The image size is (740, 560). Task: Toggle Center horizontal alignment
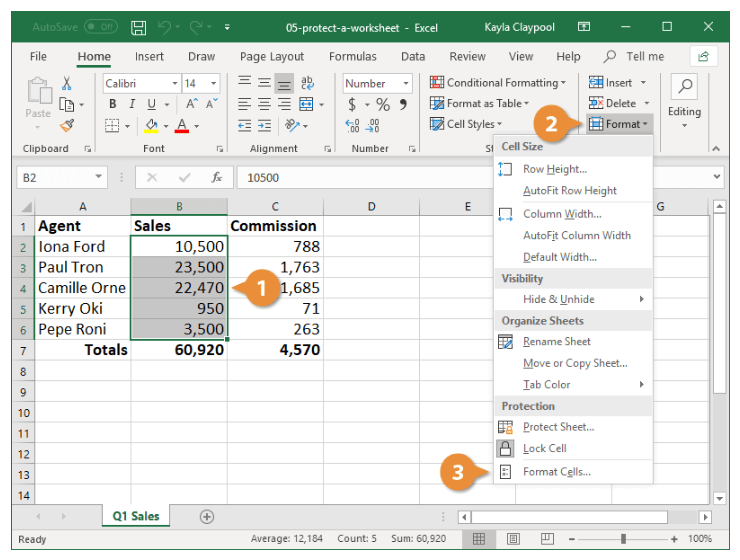[x=264, y=104]
